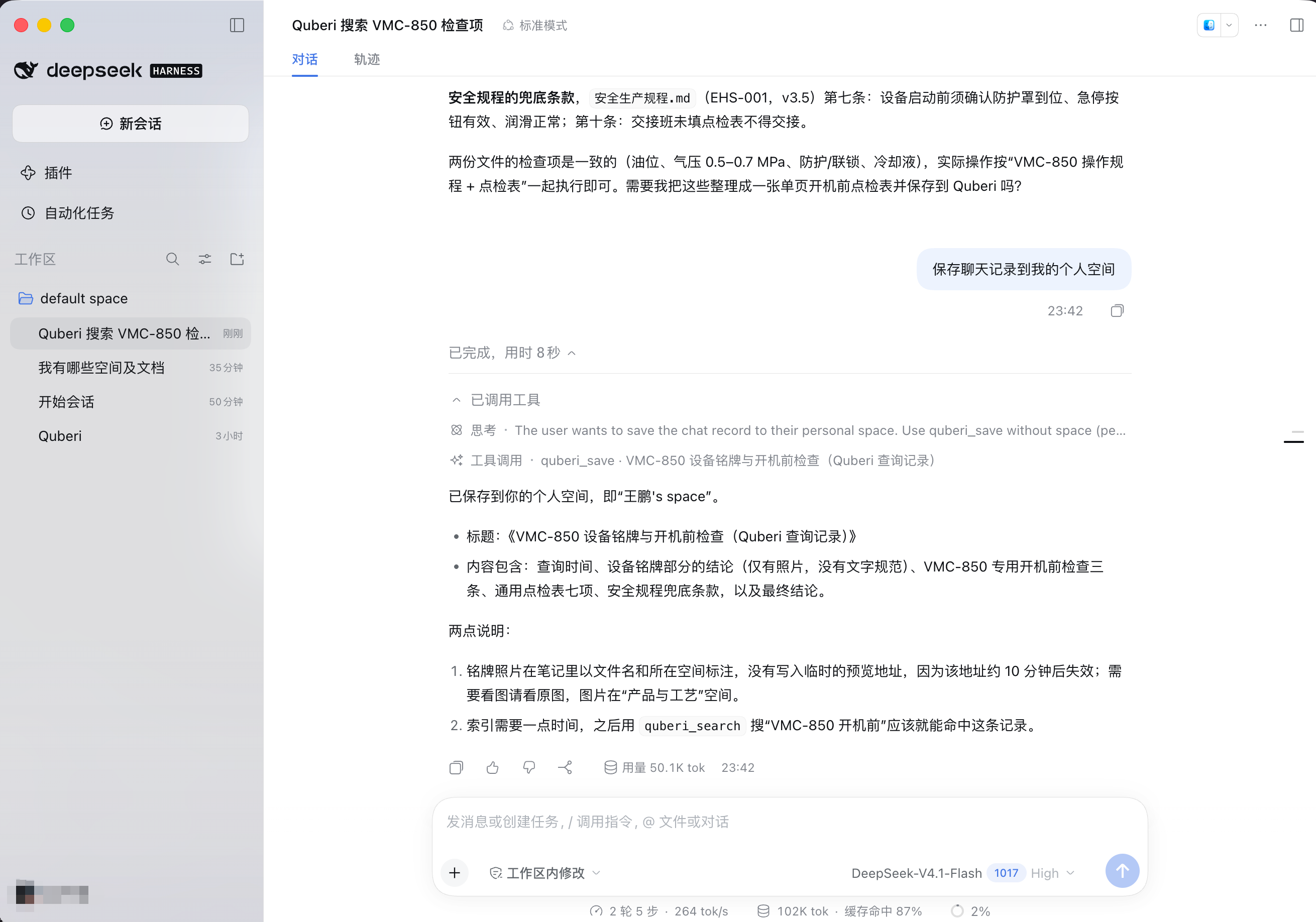Copy the assistant reply
This screenshot has width=1316, height=922.
456,767
